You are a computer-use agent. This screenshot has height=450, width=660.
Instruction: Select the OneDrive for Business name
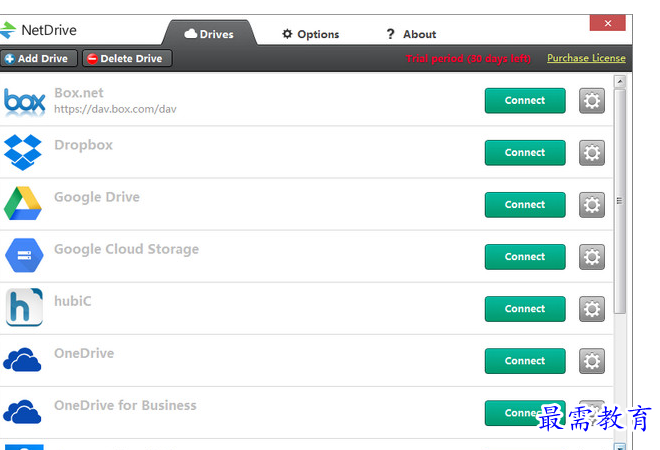(125, 405)
